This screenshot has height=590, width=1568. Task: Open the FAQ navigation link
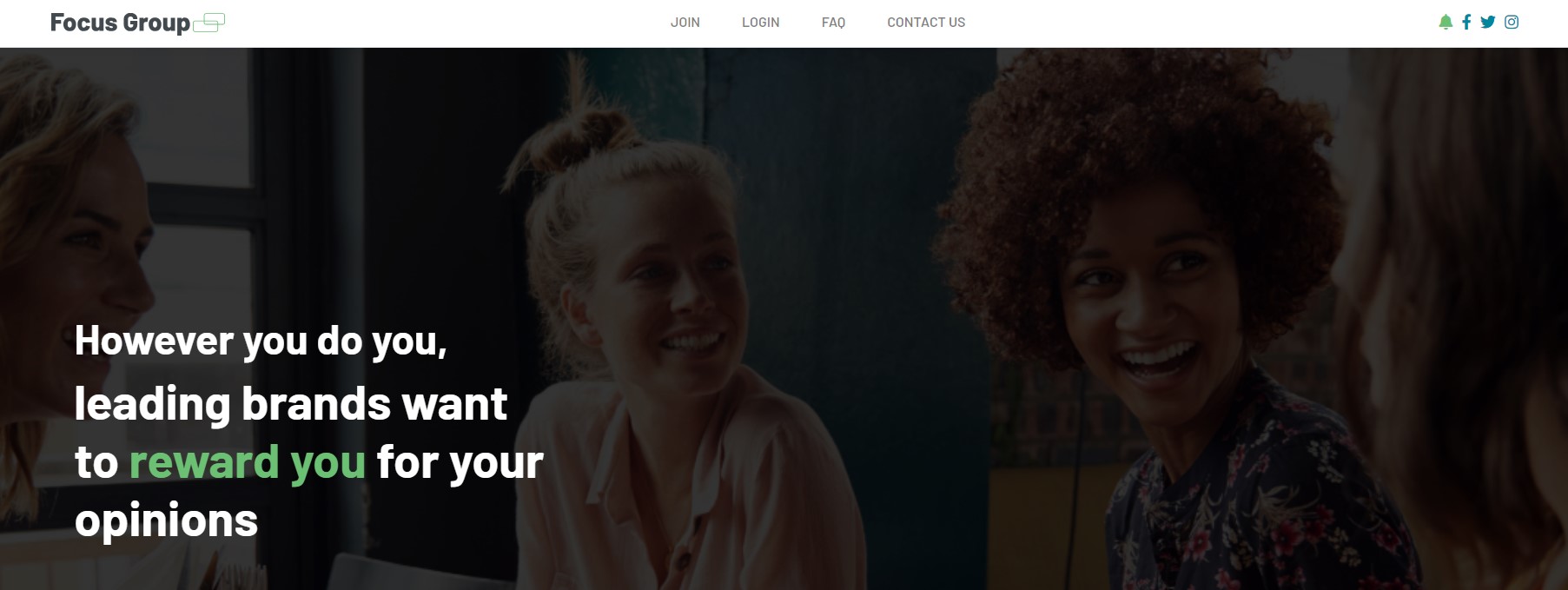click(x=833, y=23)
